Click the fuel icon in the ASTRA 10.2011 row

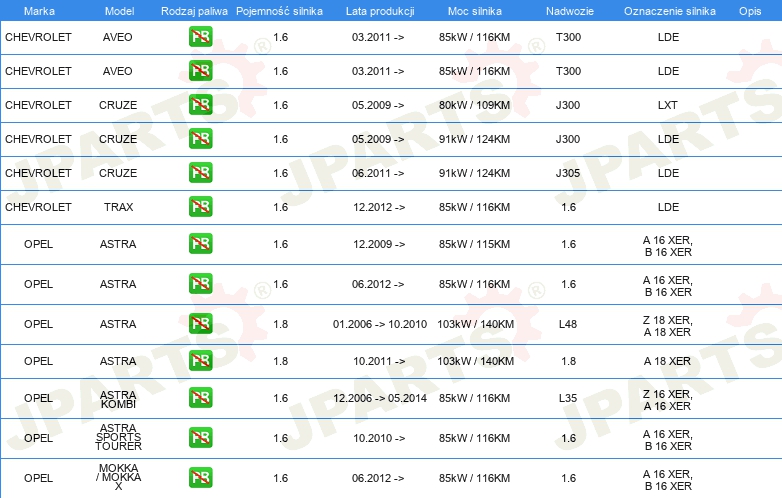click(x=200, y=361)
